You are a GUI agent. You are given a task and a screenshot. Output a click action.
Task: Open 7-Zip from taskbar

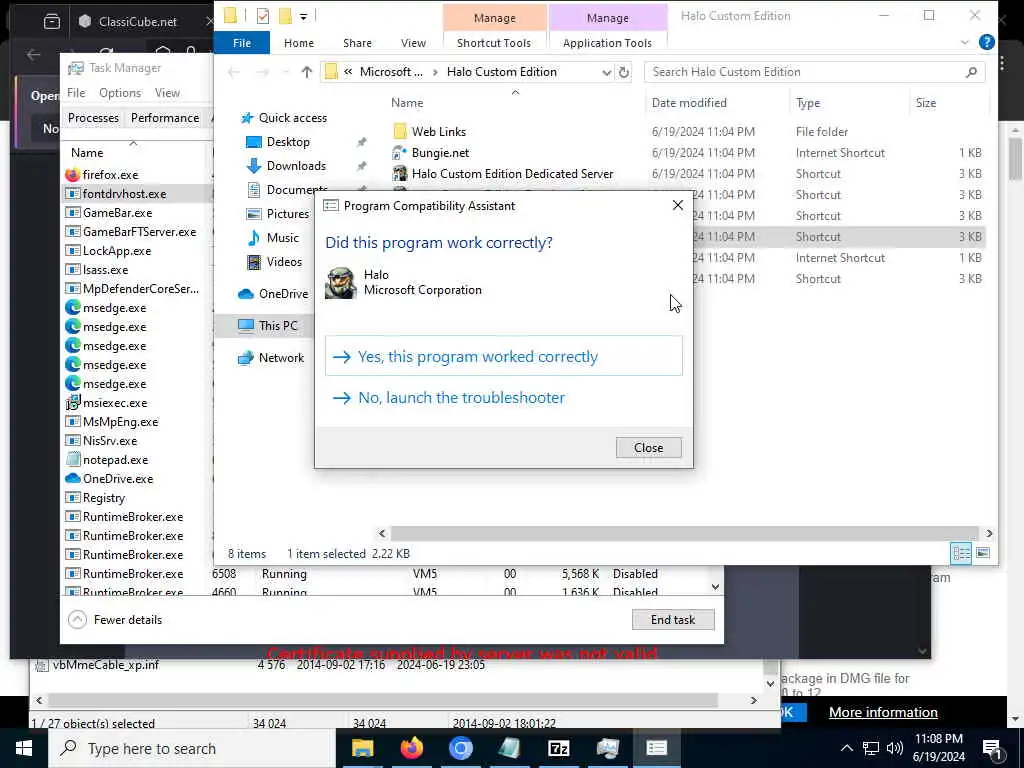click(x=558, y=748)
